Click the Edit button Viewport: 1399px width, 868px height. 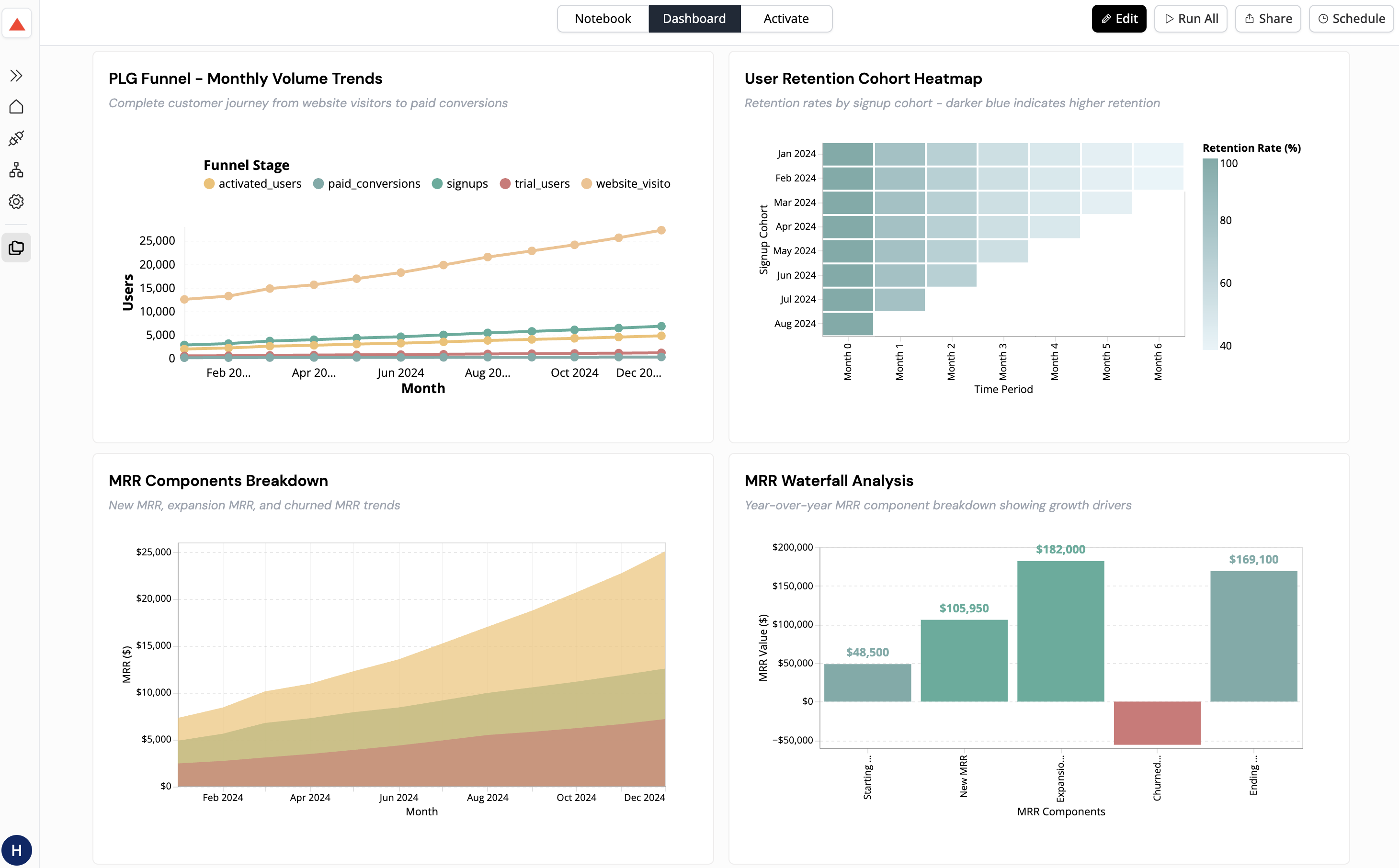pos(1118,18)
